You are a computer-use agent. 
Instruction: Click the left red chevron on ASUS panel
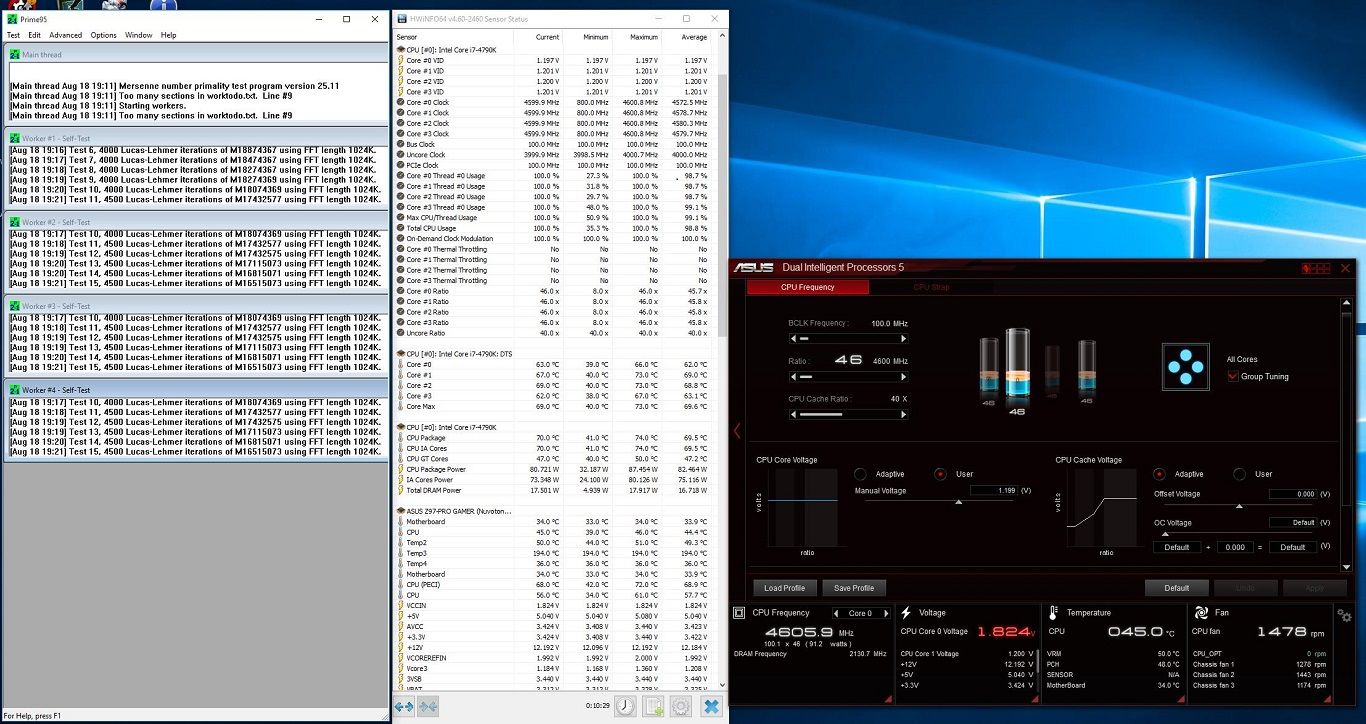(x=737, y=430)
